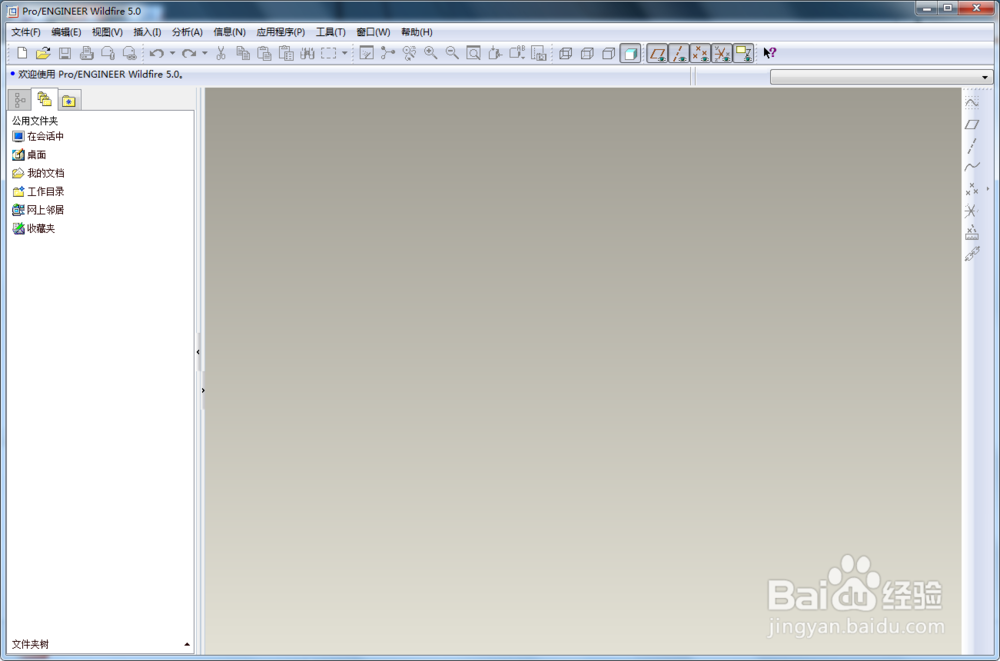The height and width of the screenshot is (661, 1000).
Task: Click the datum plane tool in right toolbar
Action: (971, 124)
